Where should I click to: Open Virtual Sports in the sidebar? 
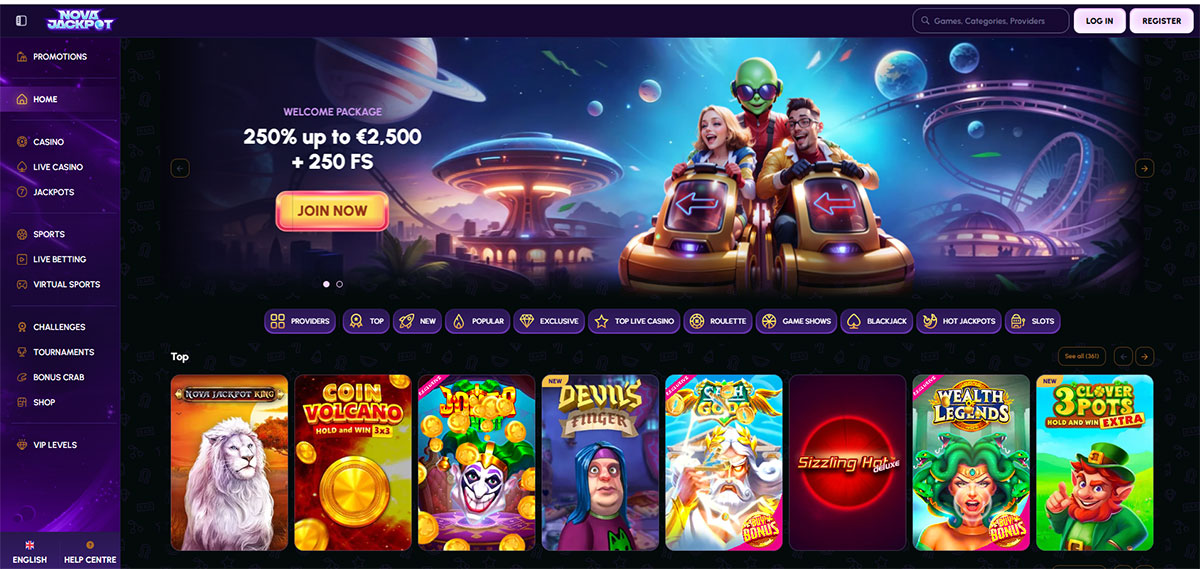pos(60,284)
